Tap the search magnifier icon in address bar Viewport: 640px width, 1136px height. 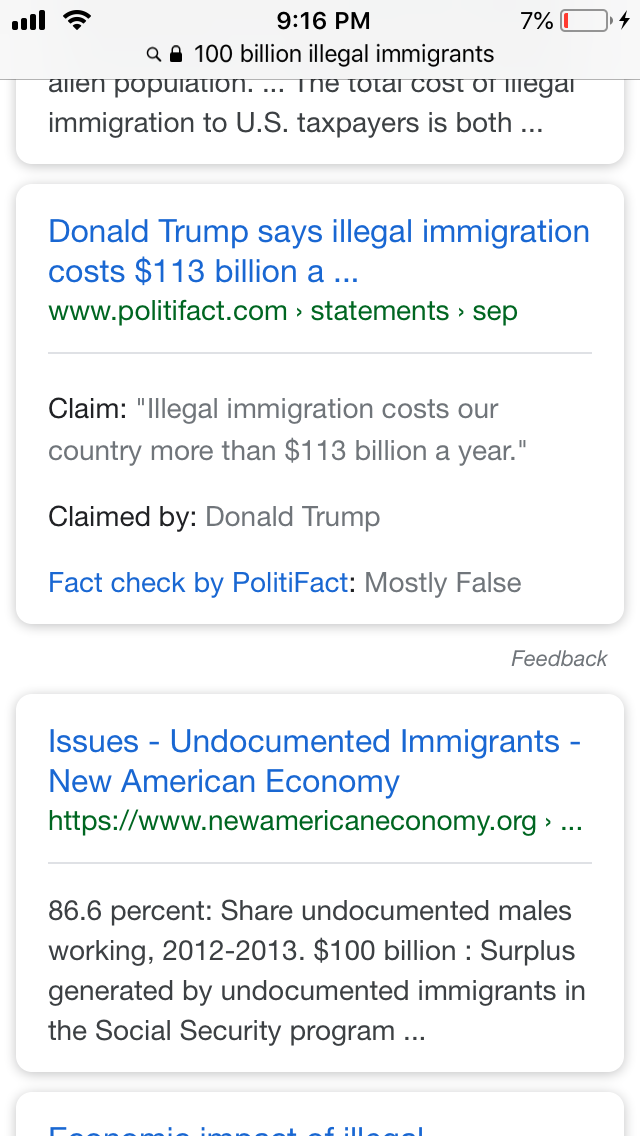pyautogui.click(x=153, y=54)
